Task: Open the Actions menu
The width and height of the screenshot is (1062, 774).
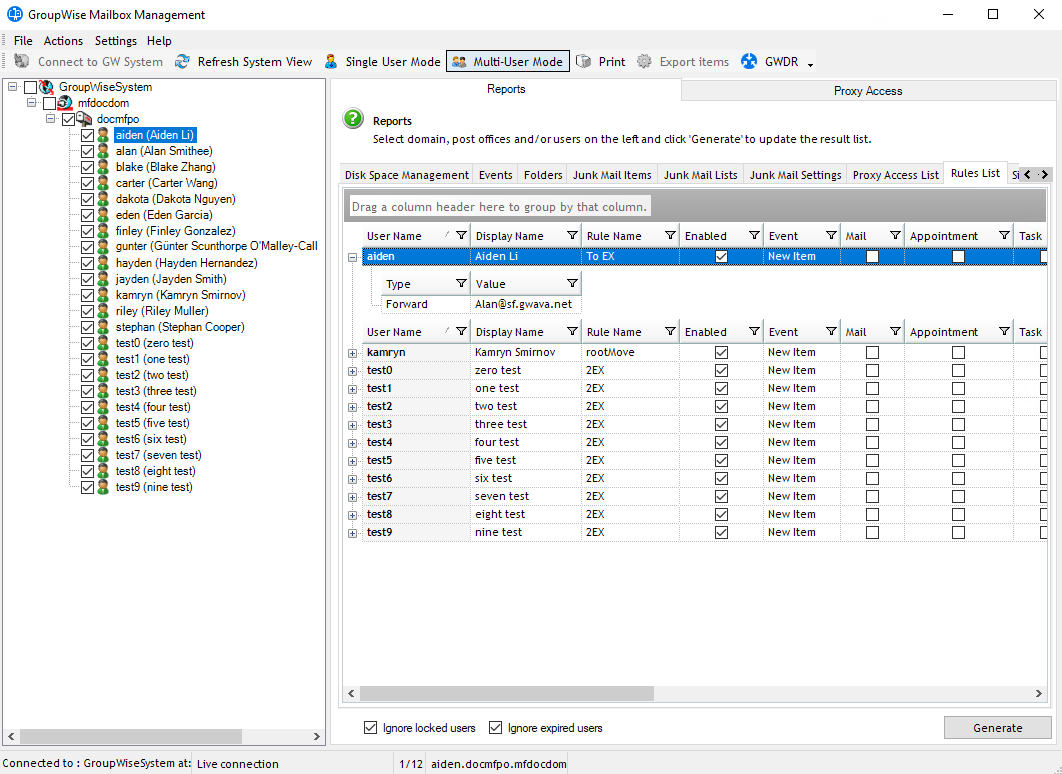Action: (63, 41)
